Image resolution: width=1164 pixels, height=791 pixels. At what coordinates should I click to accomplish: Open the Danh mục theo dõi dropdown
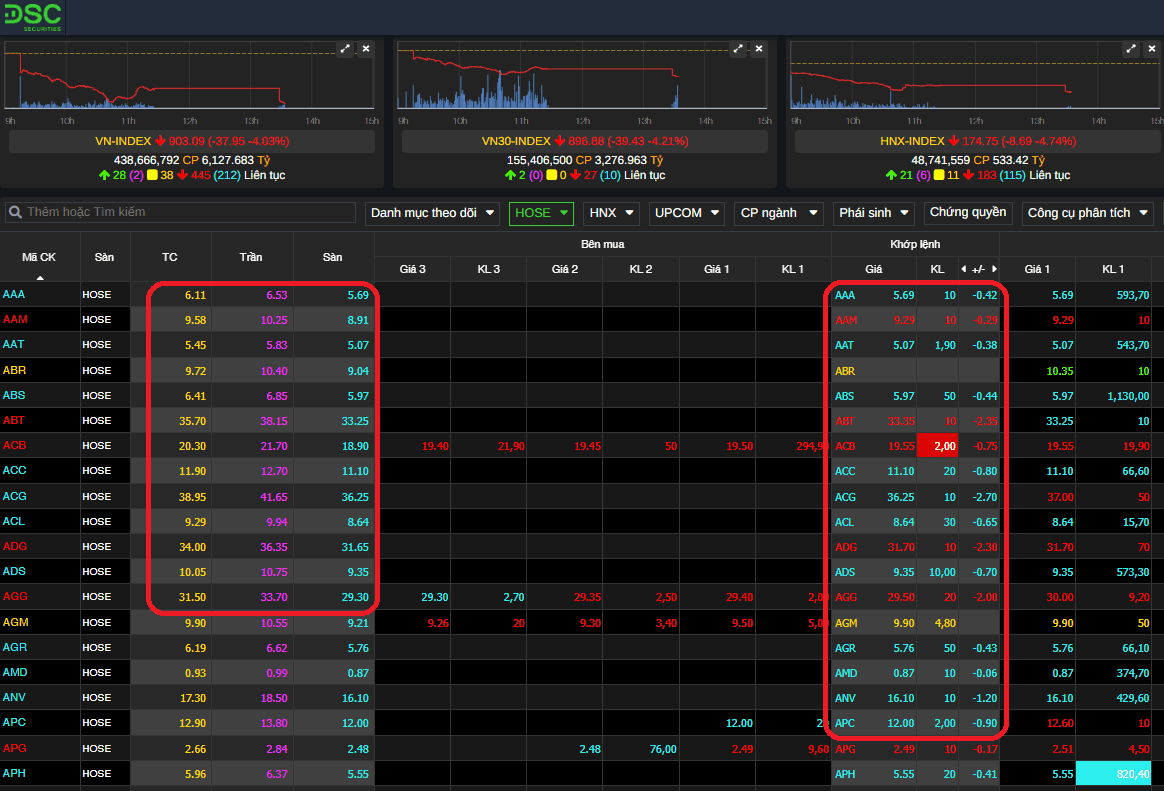(432, 213)
